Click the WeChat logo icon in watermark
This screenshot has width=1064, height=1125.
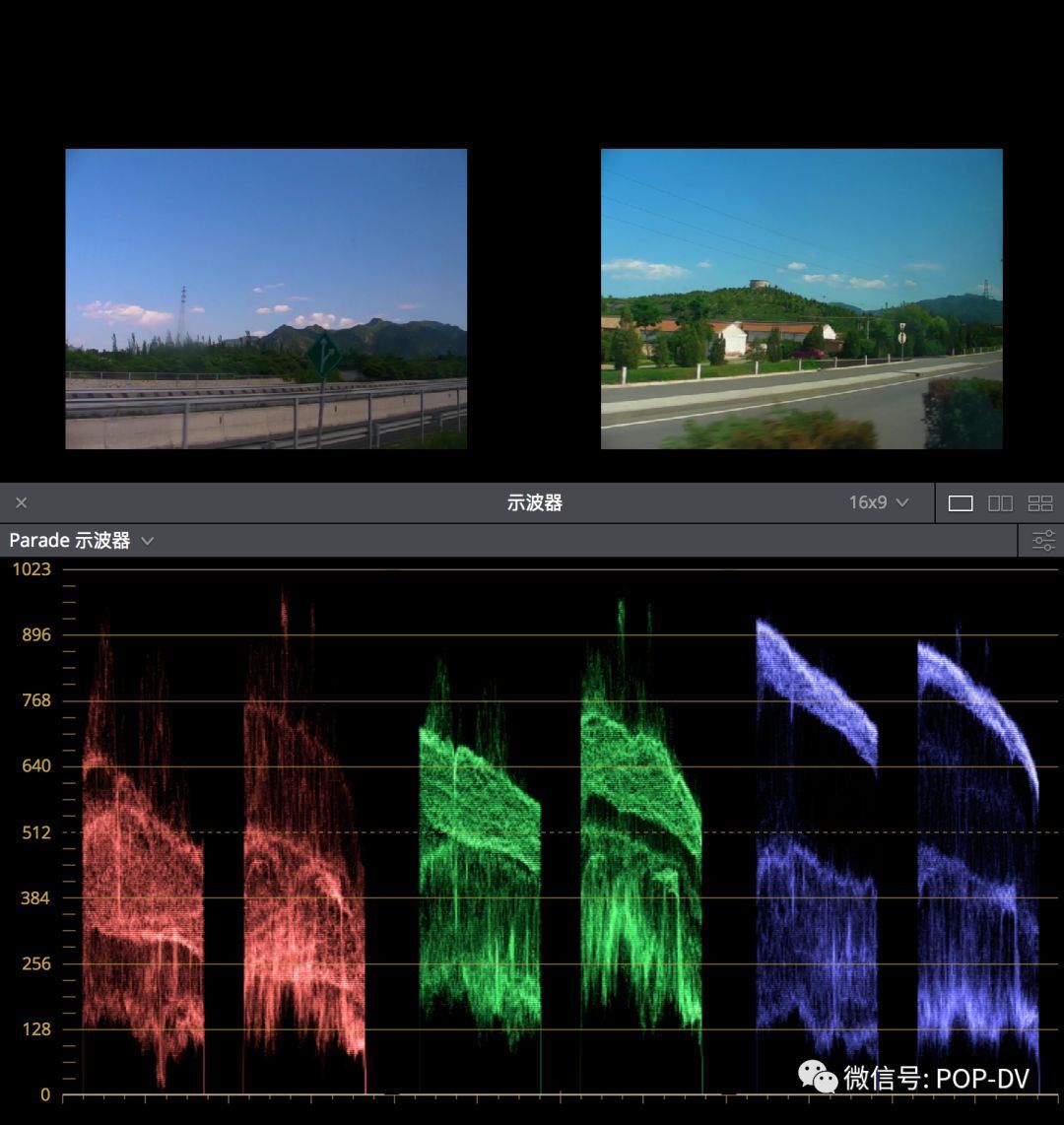tap(818, 1077)
